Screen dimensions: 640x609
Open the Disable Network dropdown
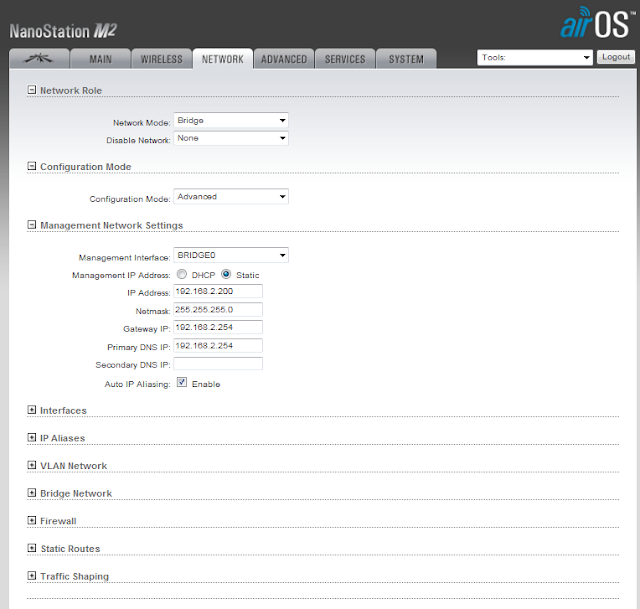click(231, 138)
